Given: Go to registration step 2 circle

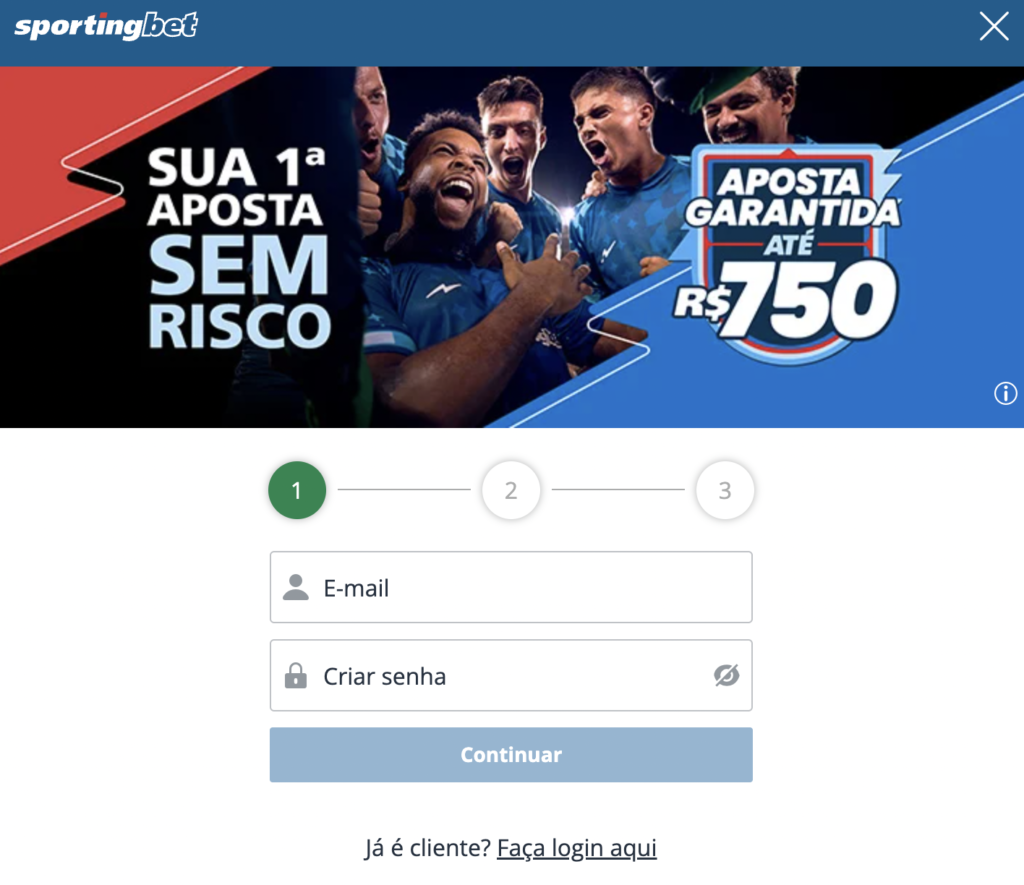Looking at the screenshot, I should click(511, 490).
